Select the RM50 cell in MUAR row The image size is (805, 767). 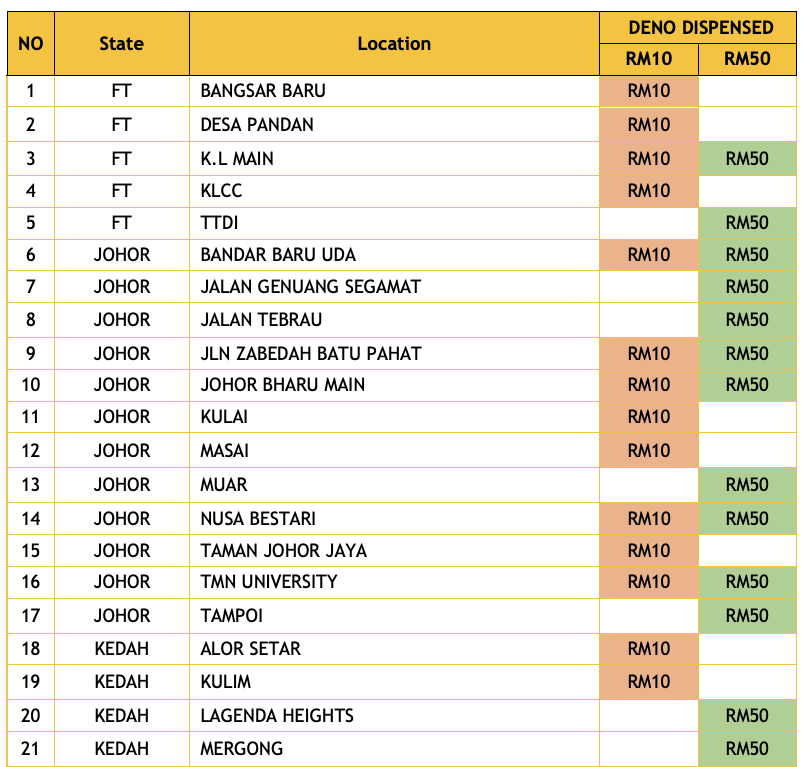(x=747, y=484)
